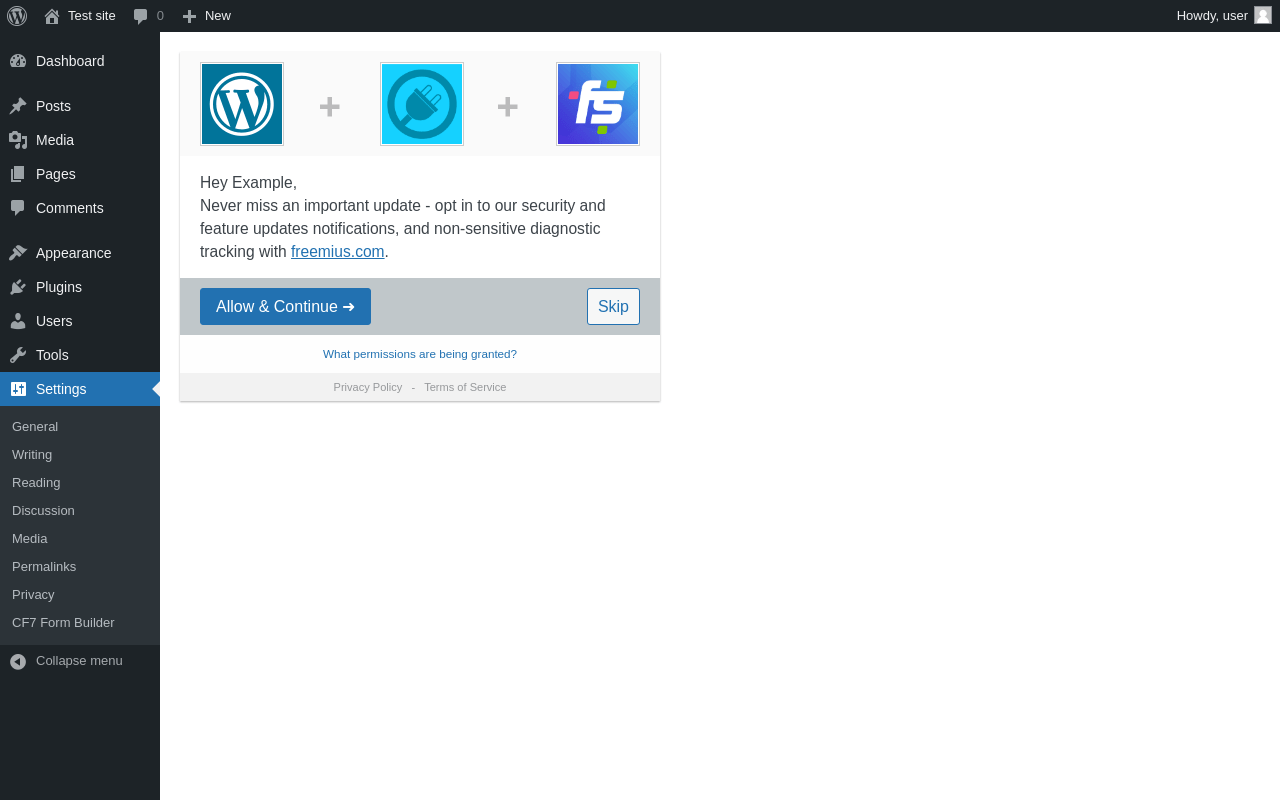This screenshot has width=1280, height=800.
Task: Click the Allow & Continue button
Action: tap(285, 306)
